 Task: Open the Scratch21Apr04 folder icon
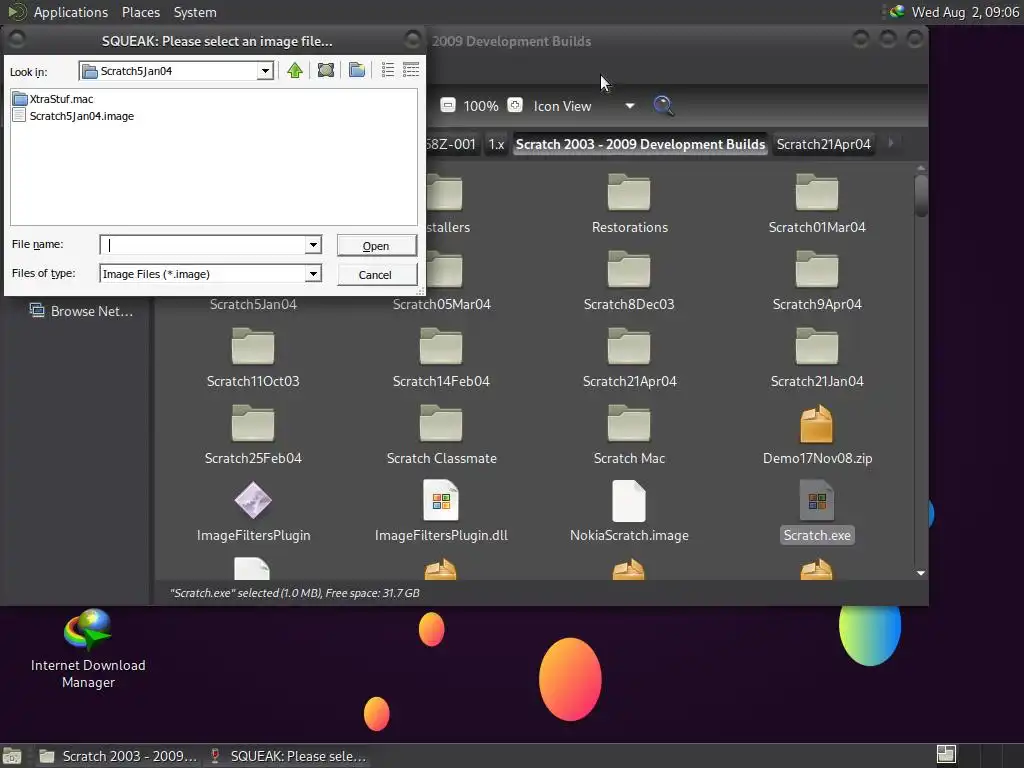[629, 347]
